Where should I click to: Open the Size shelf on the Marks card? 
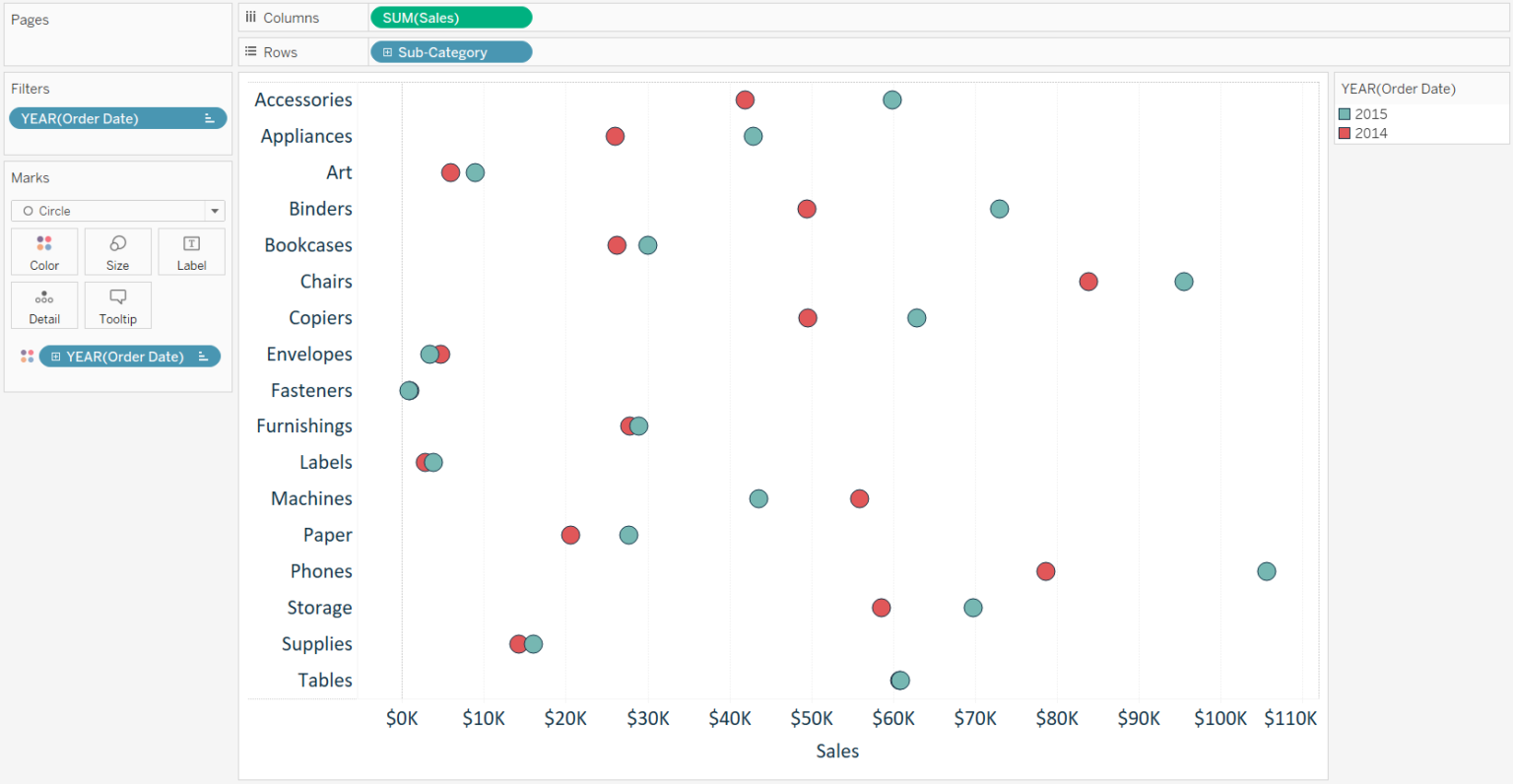[x=117, y=251]
